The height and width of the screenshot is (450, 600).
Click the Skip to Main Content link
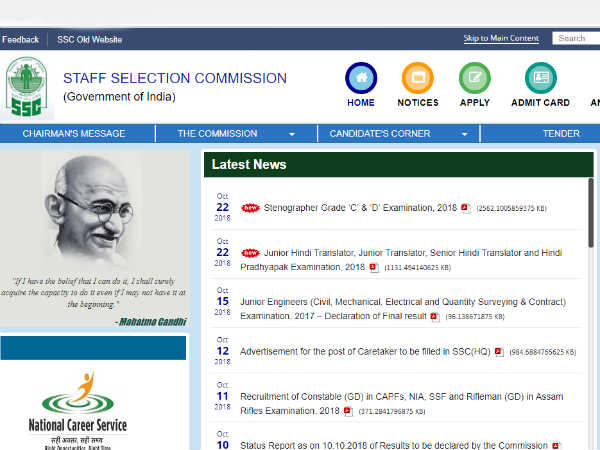pyautogui.click(x=500, y=38)
